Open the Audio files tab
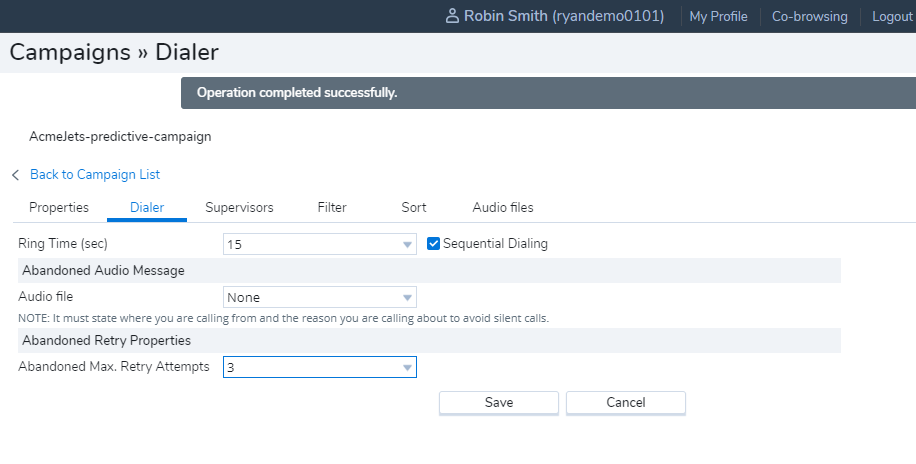916x464 pixels. click(x=503, y=207)
